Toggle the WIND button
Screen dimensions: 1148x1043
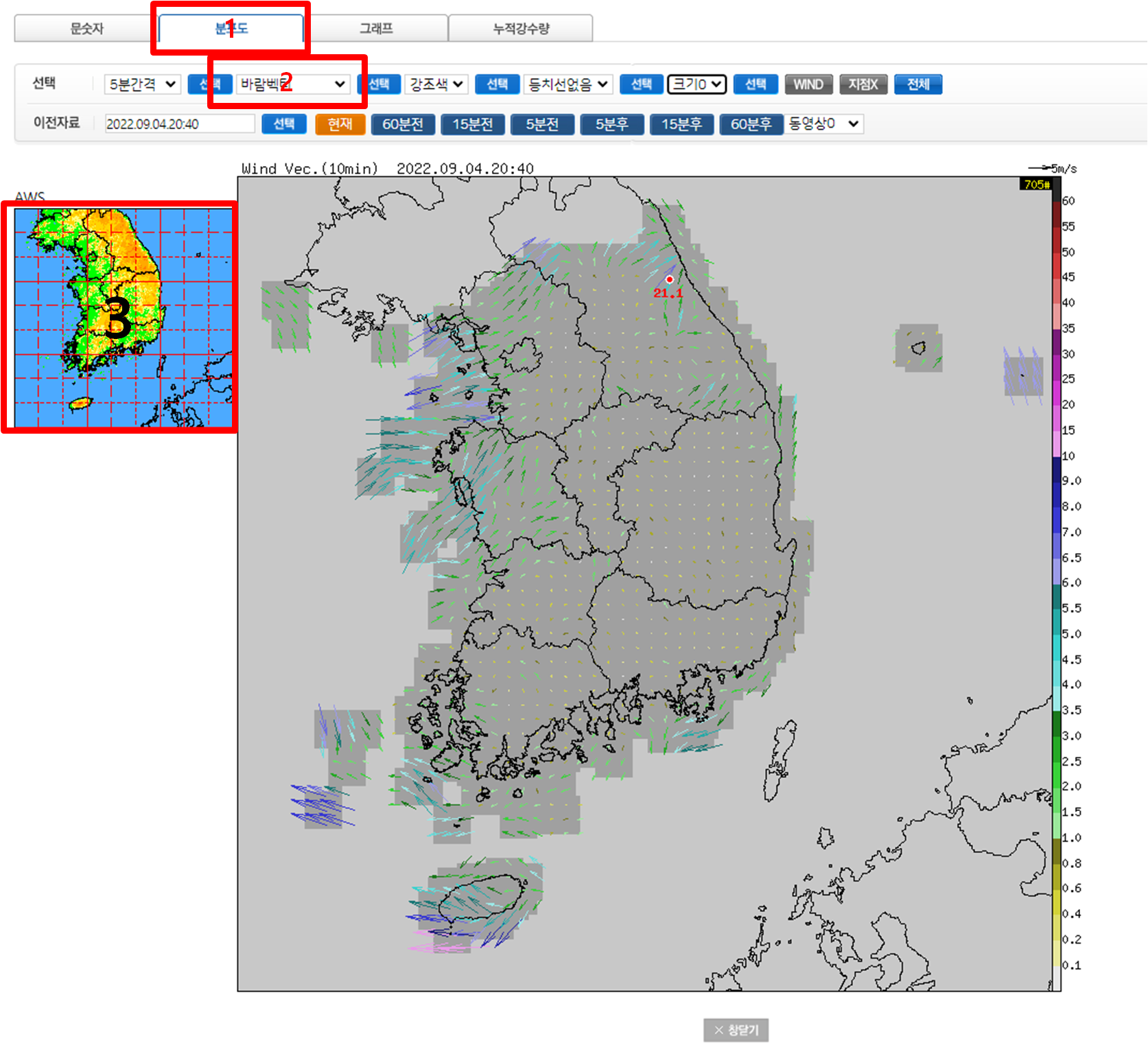click(808, 84)
